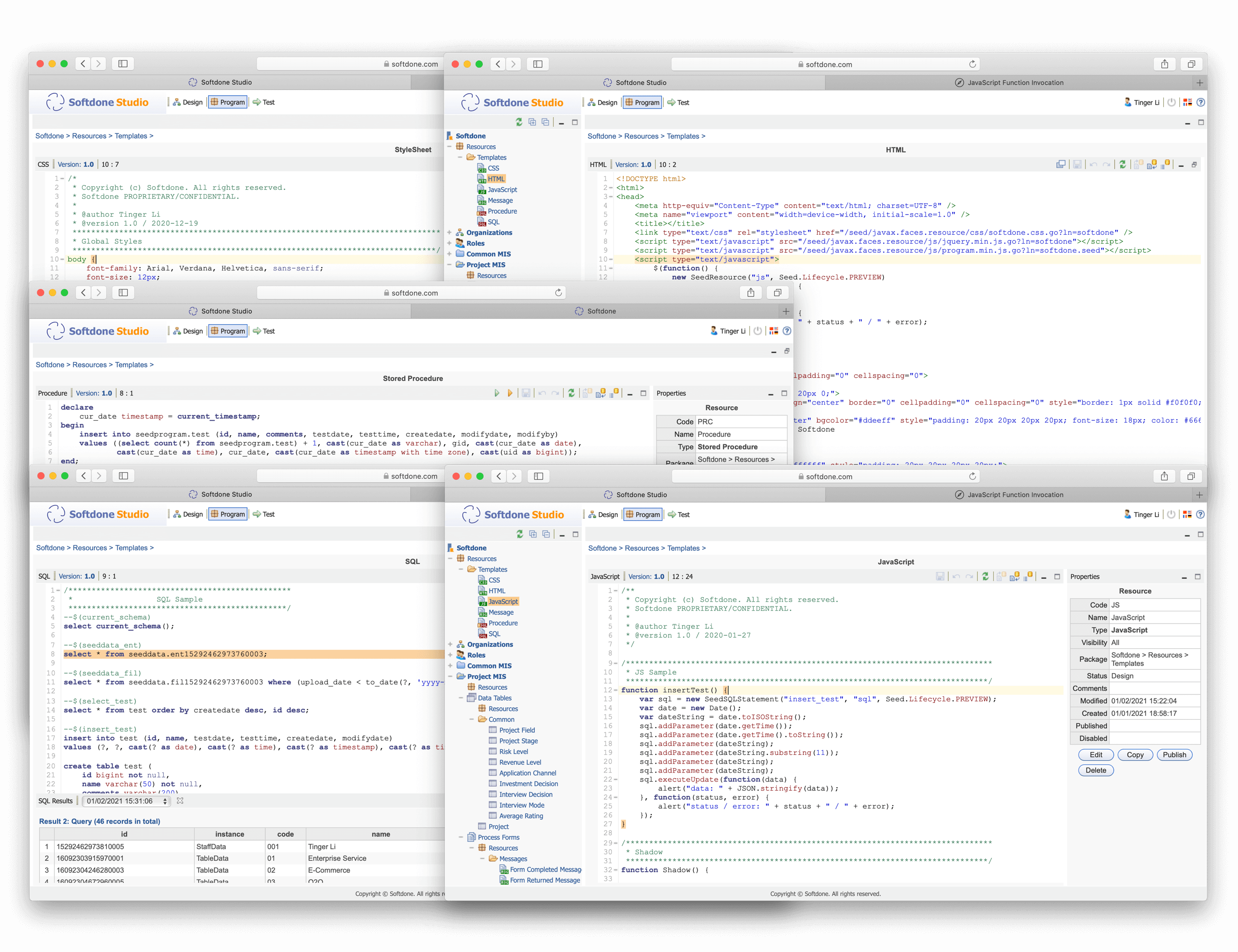
Task: Open Risk Level table in tree
Action: 513,752
